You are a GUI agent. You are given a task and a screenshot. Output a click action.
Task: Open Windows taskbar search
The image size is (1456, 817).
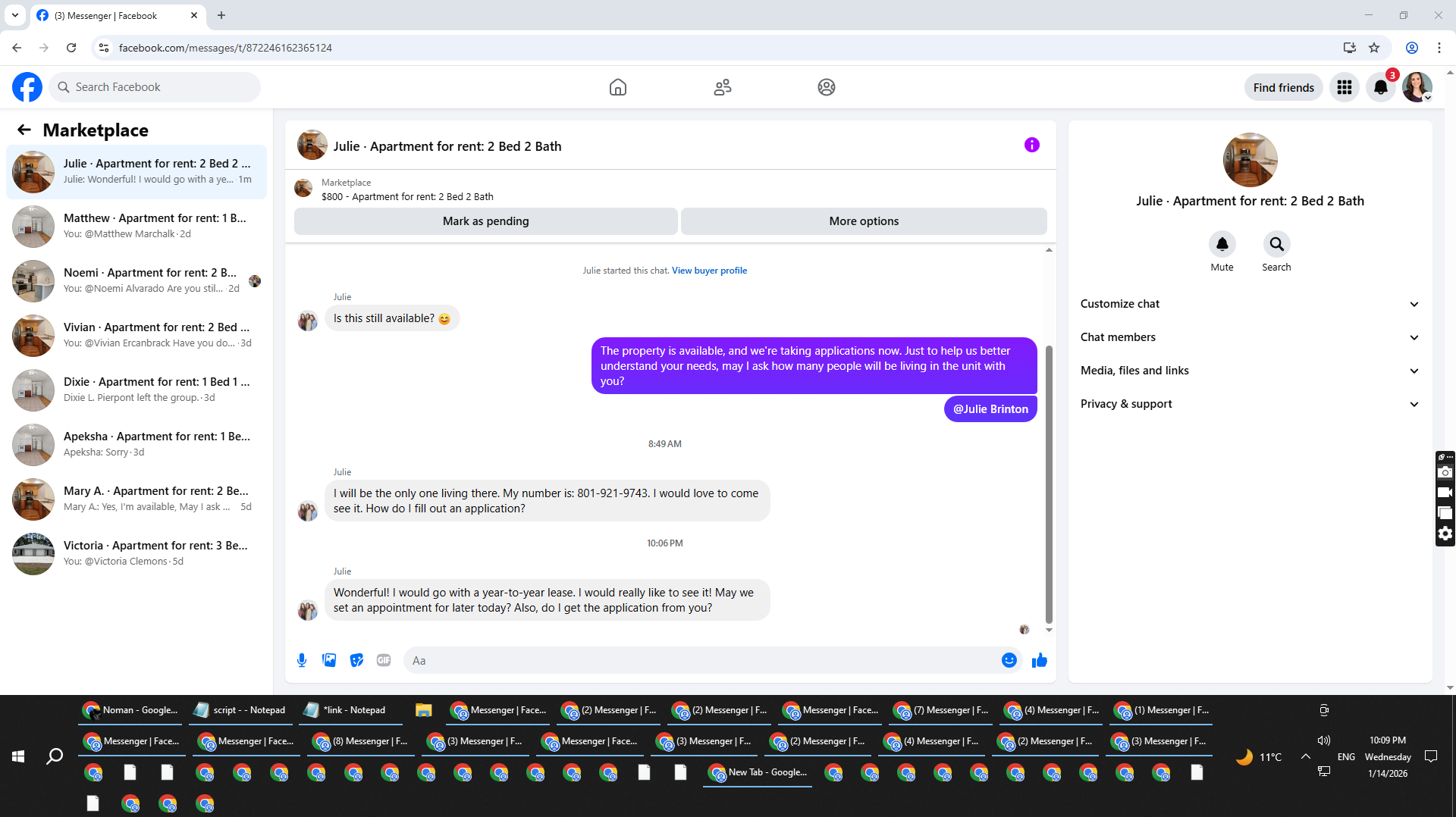(55, 756)
